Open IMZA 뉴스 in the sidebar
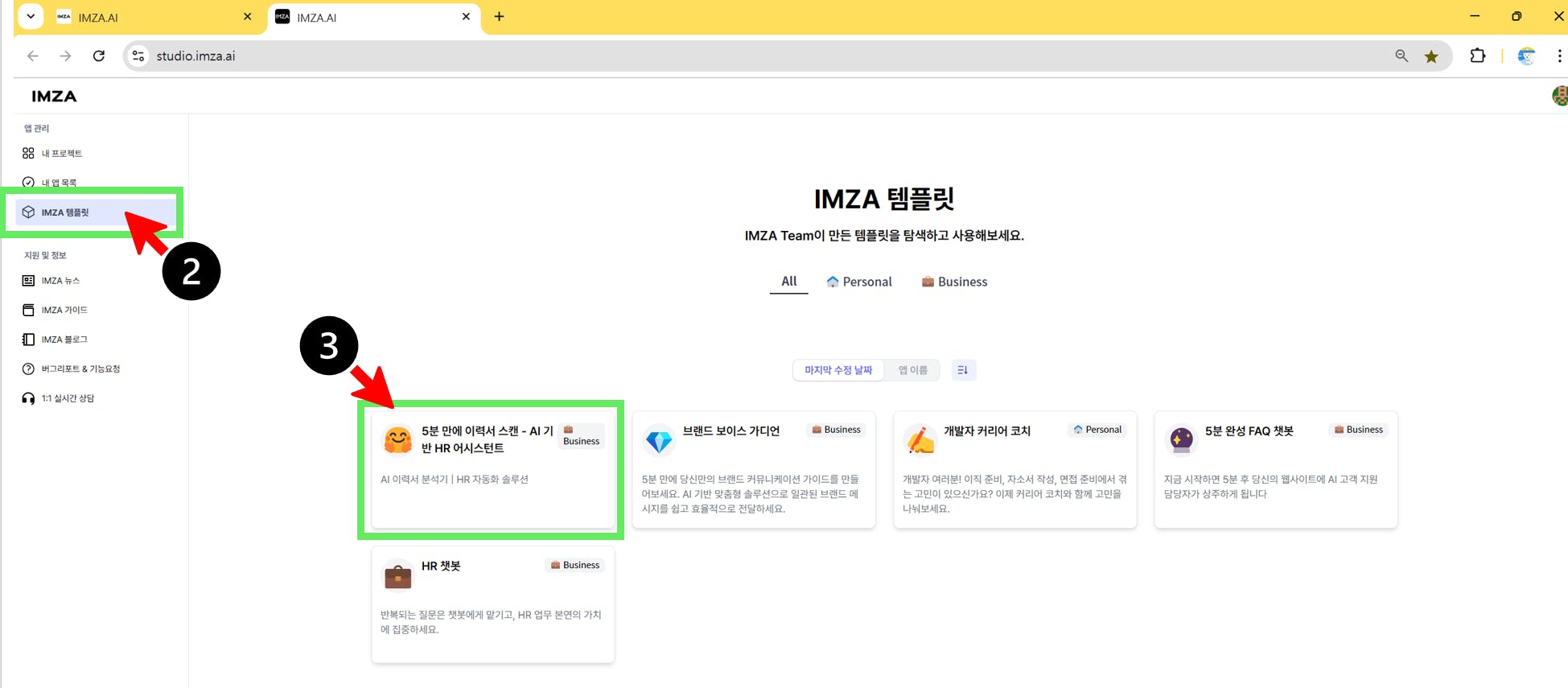 click(60, 281)
